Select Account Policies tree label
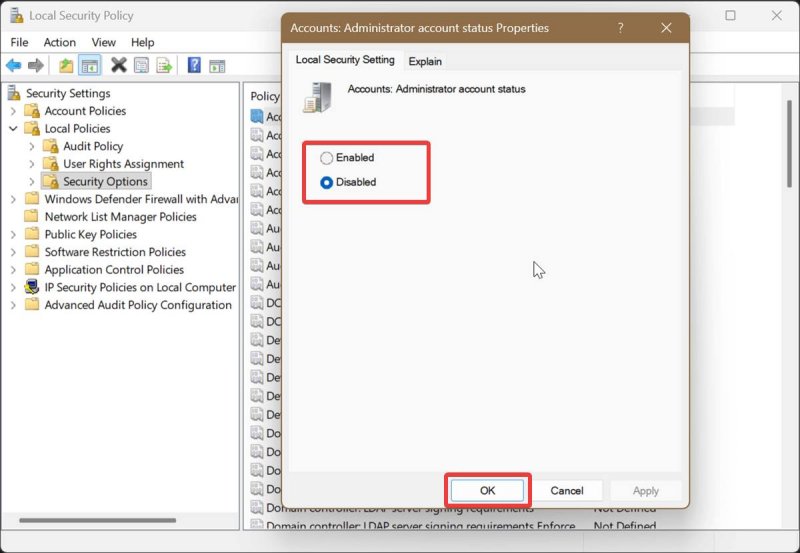 point(85,111)
